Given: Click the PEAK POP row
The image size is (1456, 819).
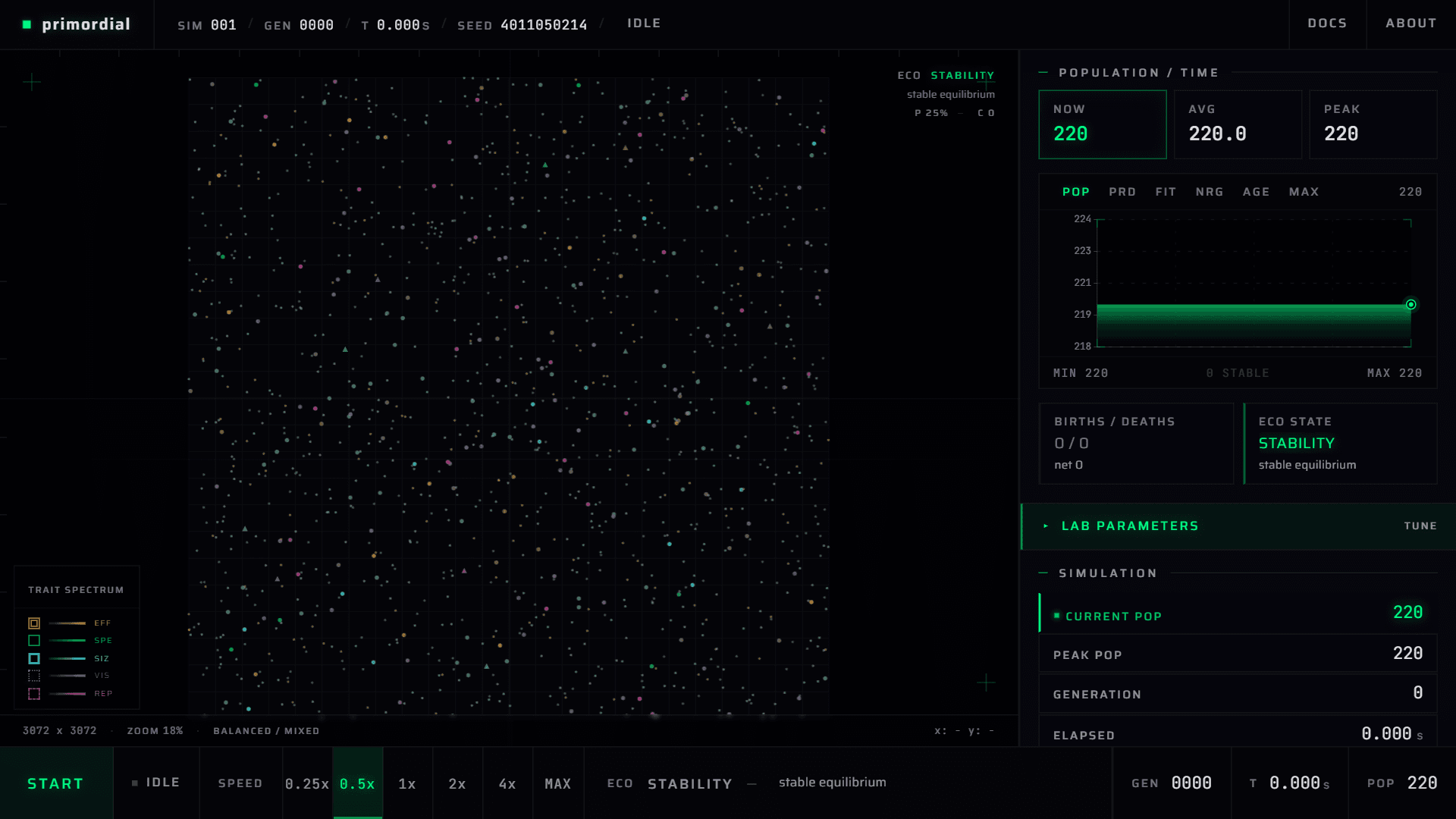Looking at the screenshot, I should [x=1238, y=654].
